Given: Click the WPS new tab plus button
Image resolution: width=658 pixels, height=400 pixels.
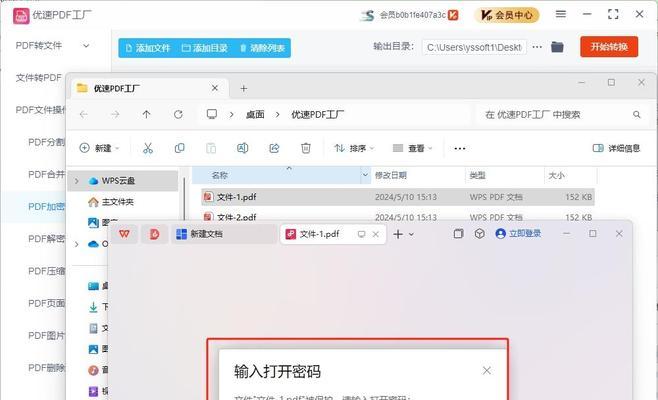Looking at the screenshot, I should [398, 234].
